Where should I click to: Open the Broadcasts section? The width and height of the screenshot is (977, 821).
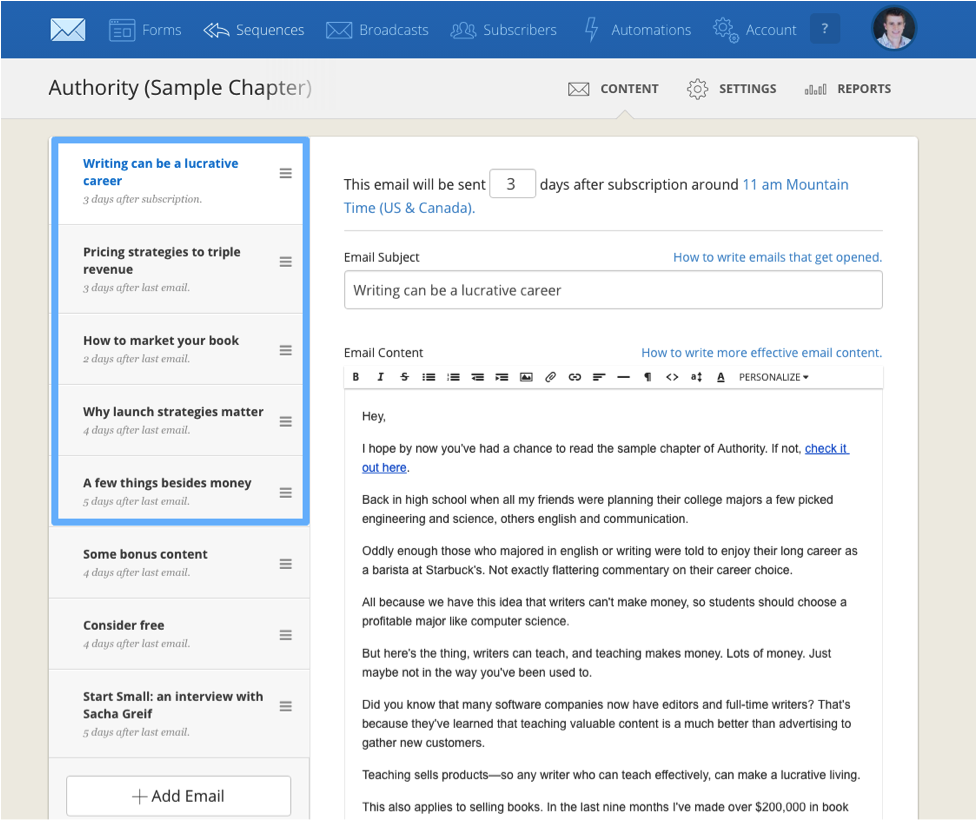pos(377,30)
